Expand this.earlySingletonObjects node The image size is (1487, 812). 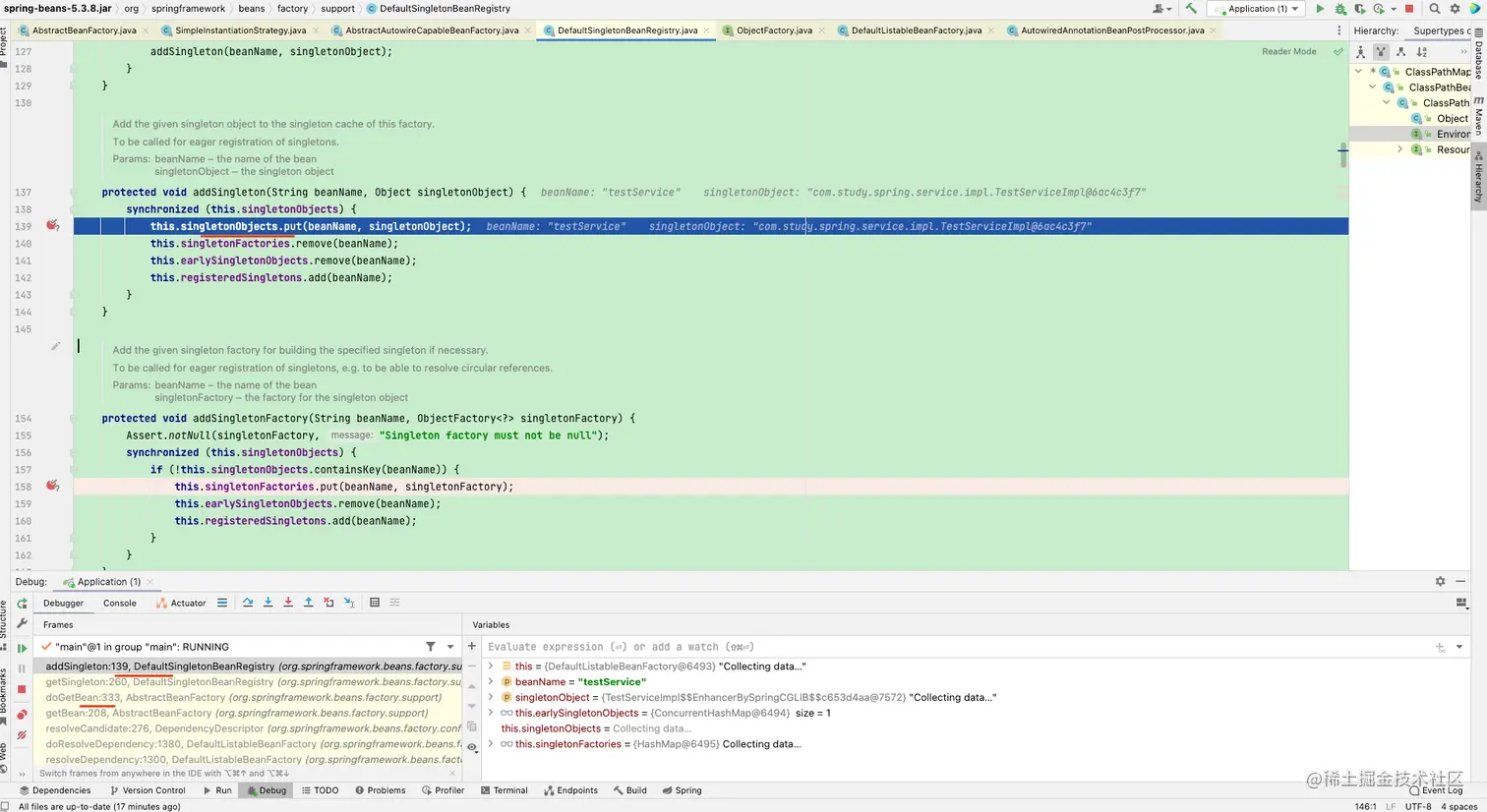point(491,713)
